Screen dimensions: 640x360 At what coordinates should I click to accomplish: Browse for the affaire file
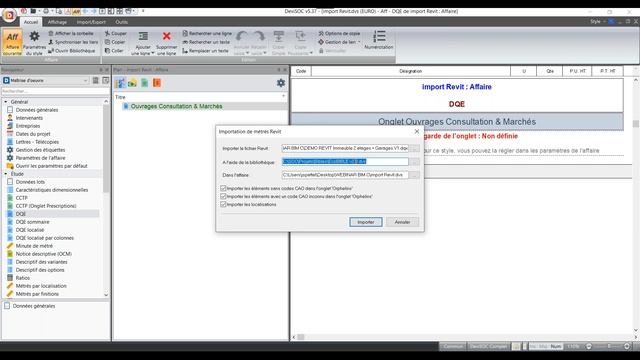coord(415,175)
